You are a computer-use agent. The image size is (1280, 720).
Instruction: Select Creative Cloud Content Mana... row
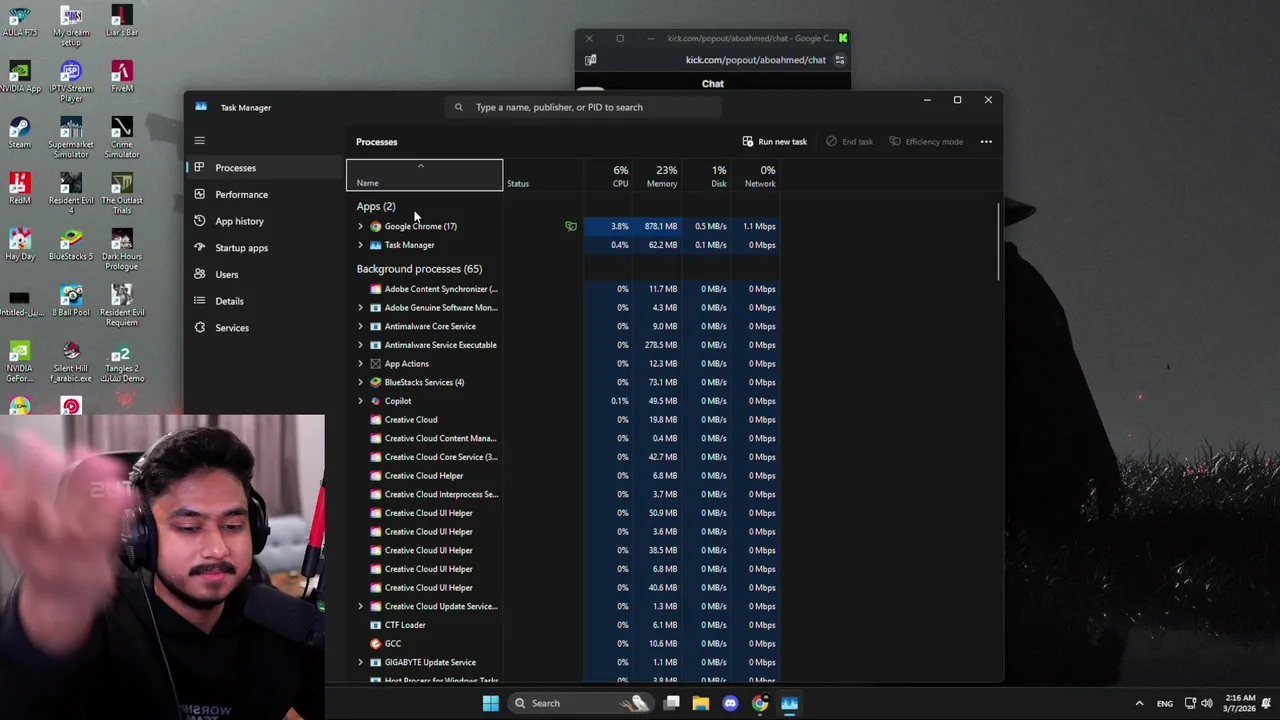click(x=565, y=438)
